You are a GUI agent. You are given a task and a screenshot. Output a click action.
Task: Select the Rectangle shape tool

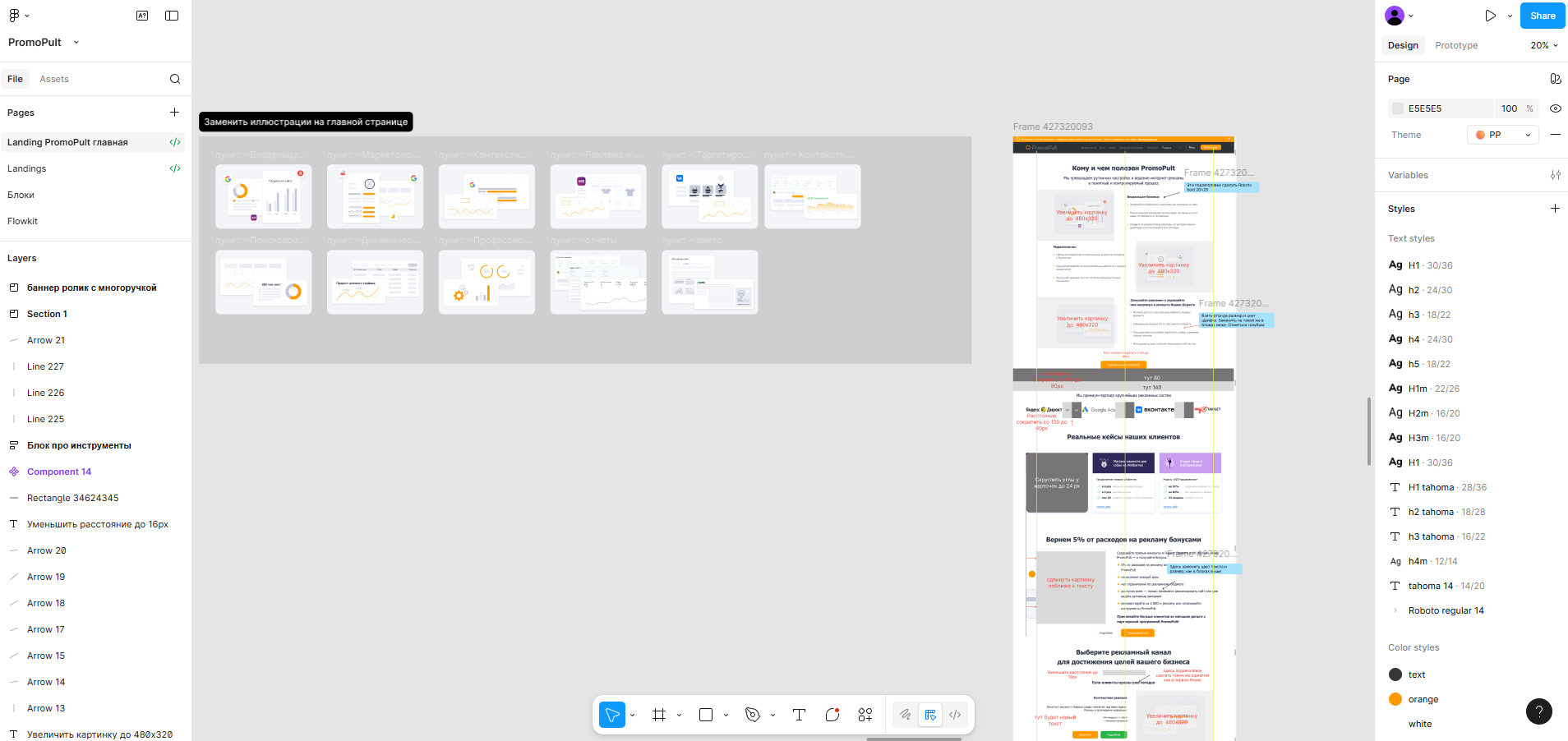706,715
